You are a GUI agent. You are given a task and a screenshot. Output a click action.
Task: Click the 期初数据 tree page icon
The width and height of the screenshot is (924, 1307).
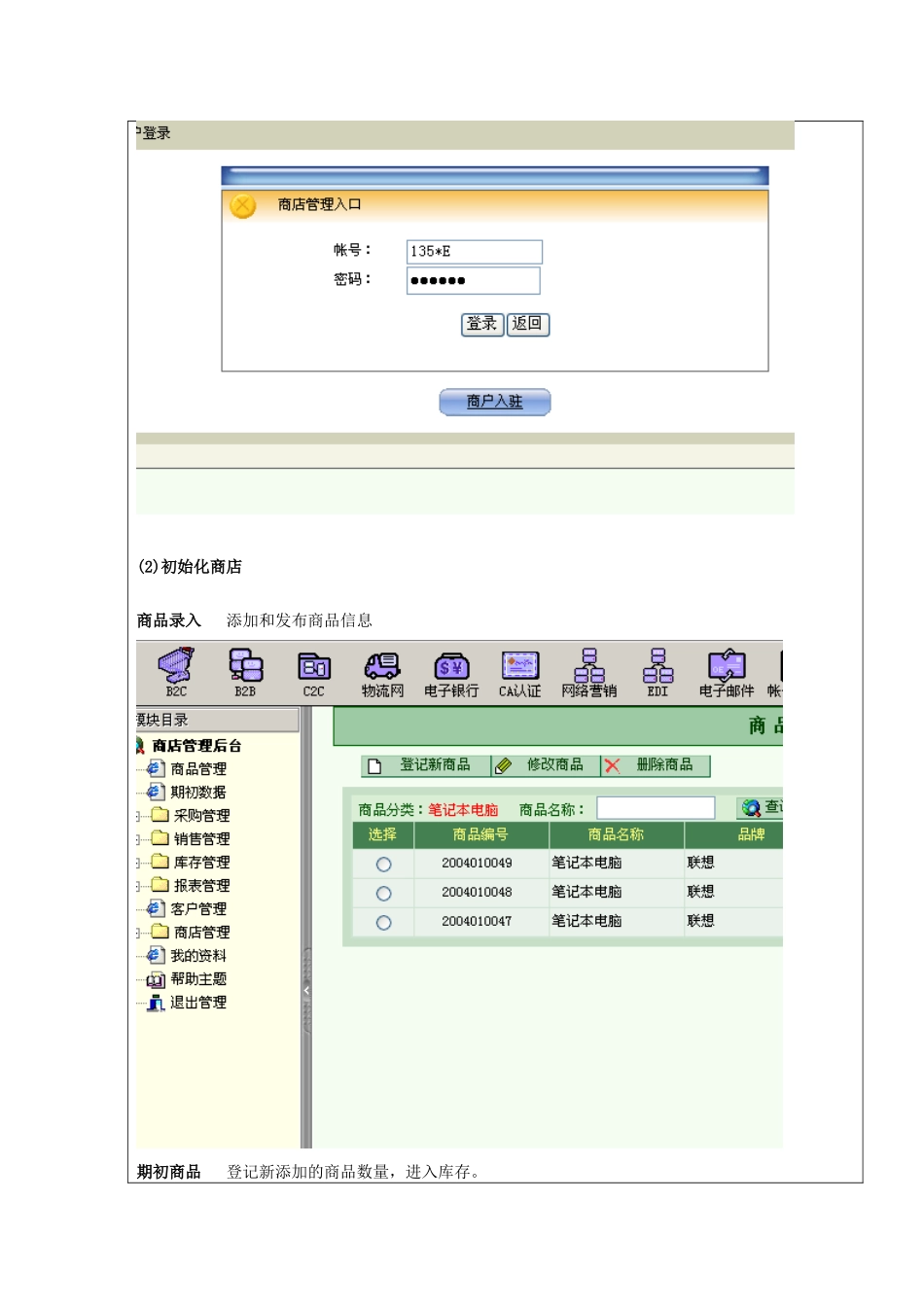click(156, 792)
